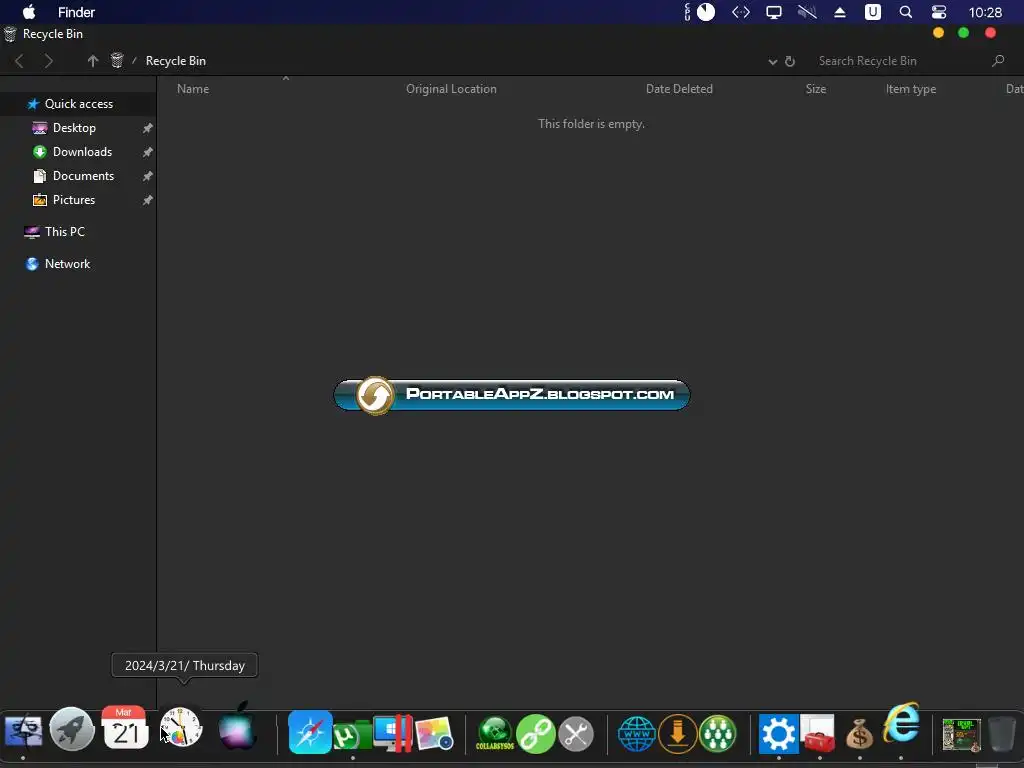Refresh the Recycle Bin view
The height and width of the screenshot is (768, 1024).
[790, 61]
